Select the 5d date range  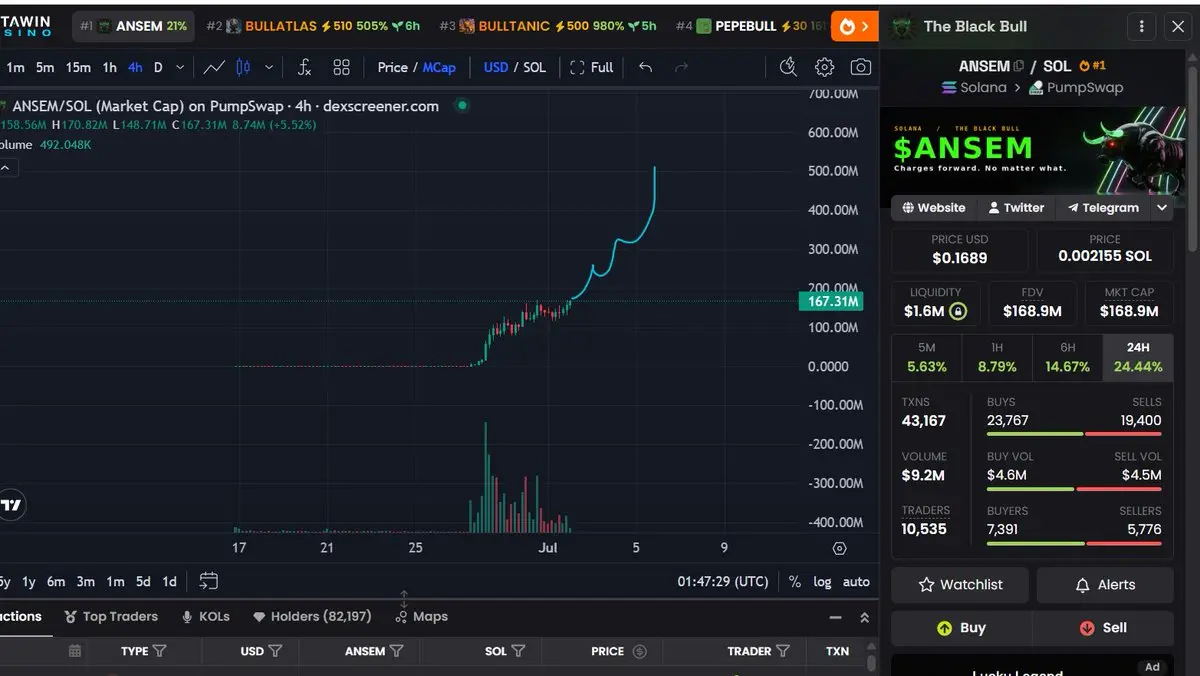pos(143,581)
